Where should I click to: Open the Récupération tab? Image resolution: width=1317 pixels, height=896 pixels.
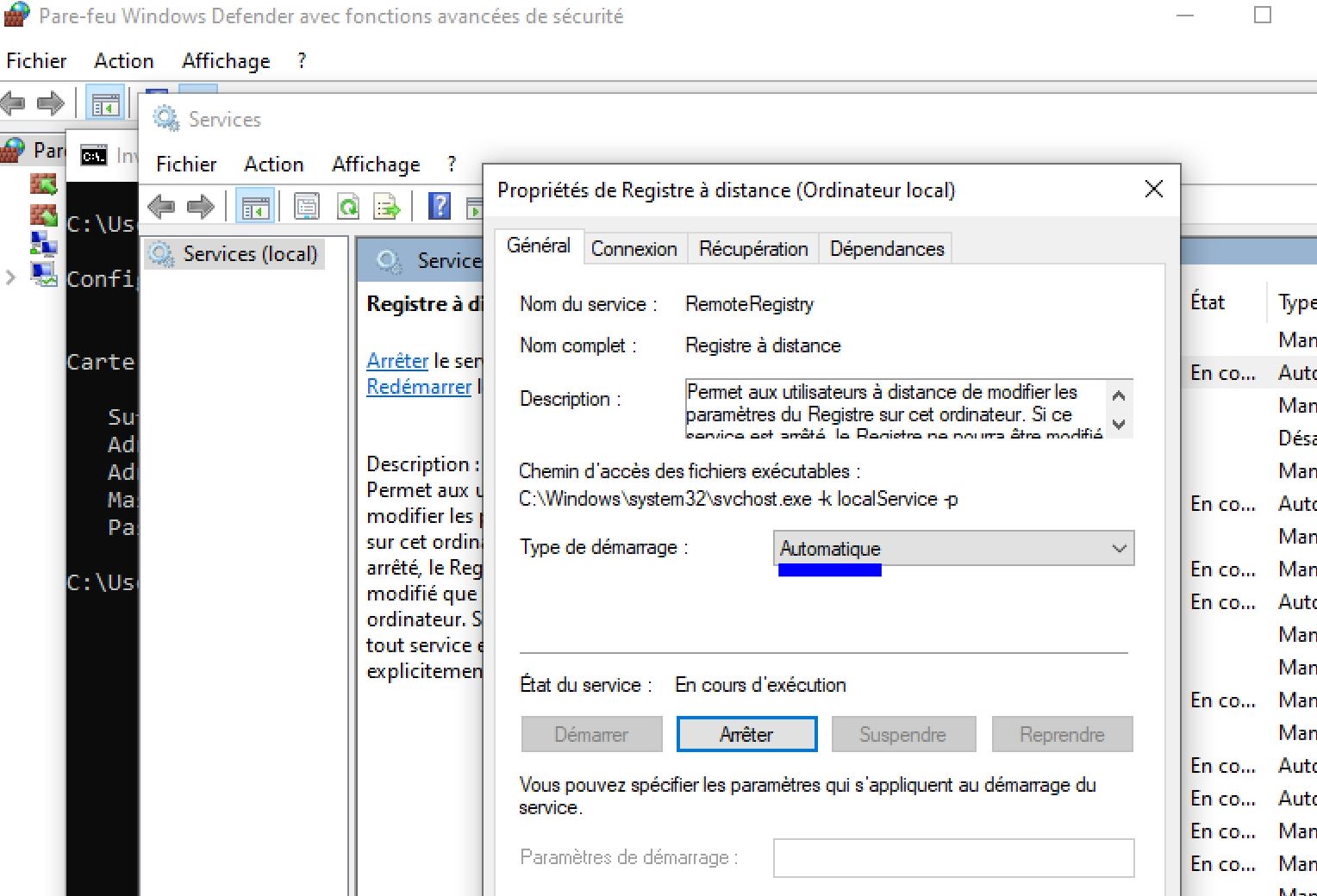pos(752,249)
